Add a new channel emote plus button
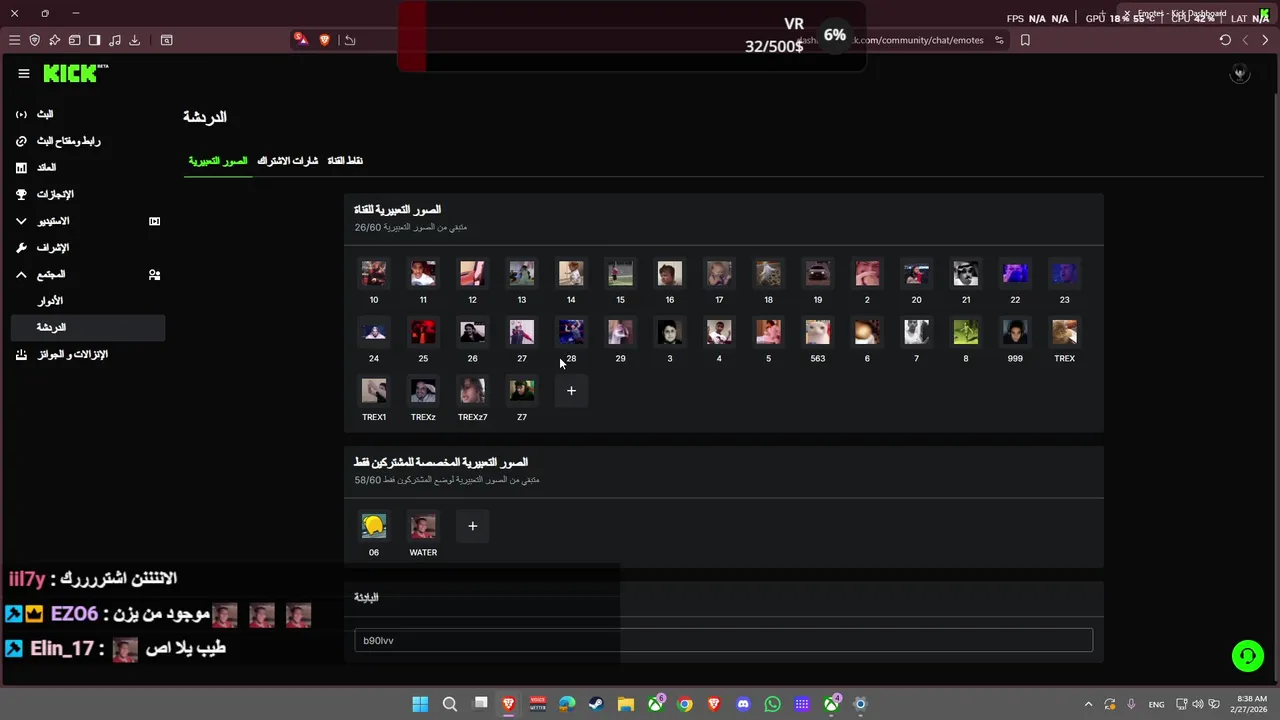1280x720 pixels. 571,391
